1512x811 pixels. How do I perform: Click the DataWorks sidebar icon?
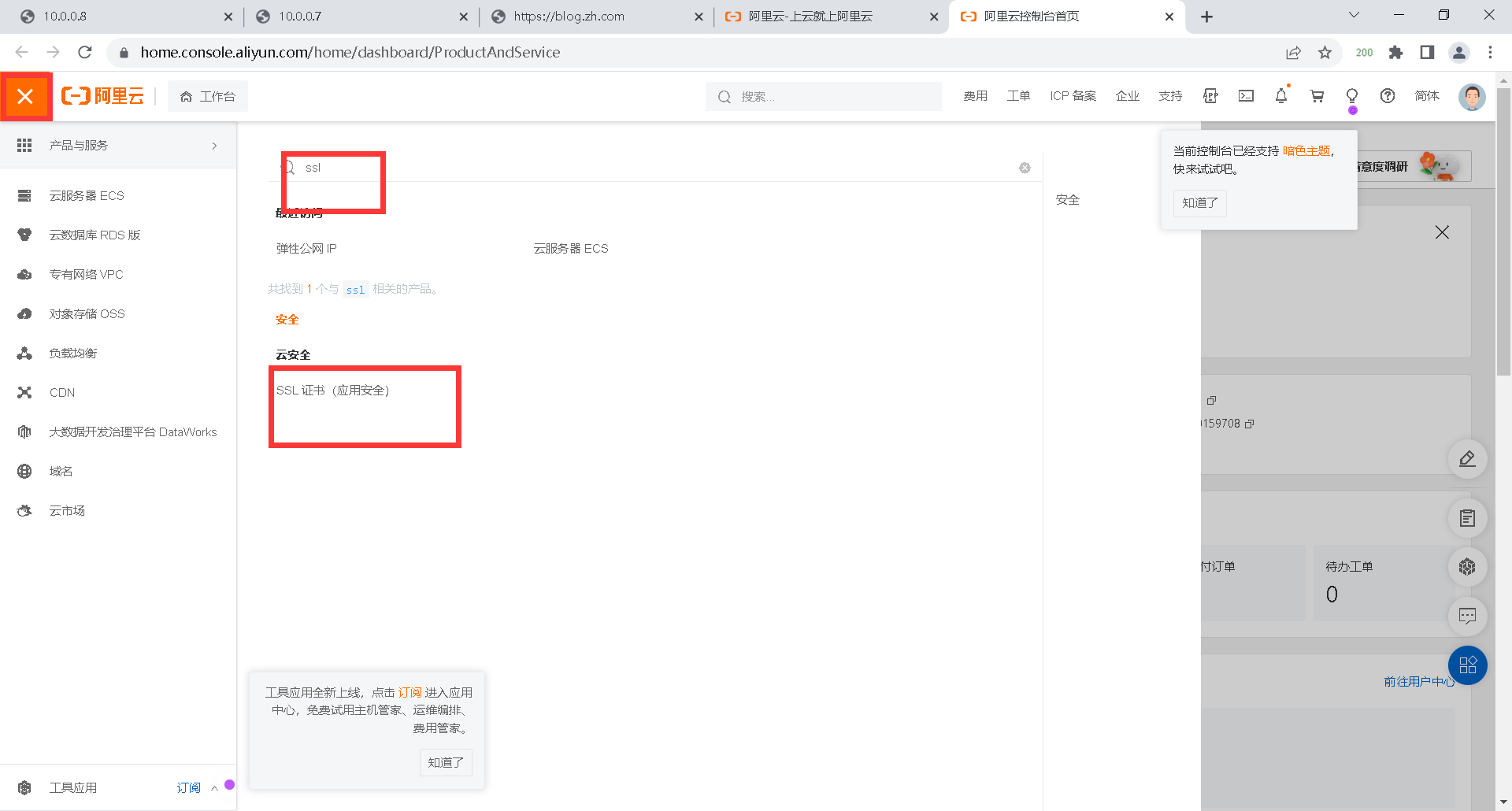point(24,431)
